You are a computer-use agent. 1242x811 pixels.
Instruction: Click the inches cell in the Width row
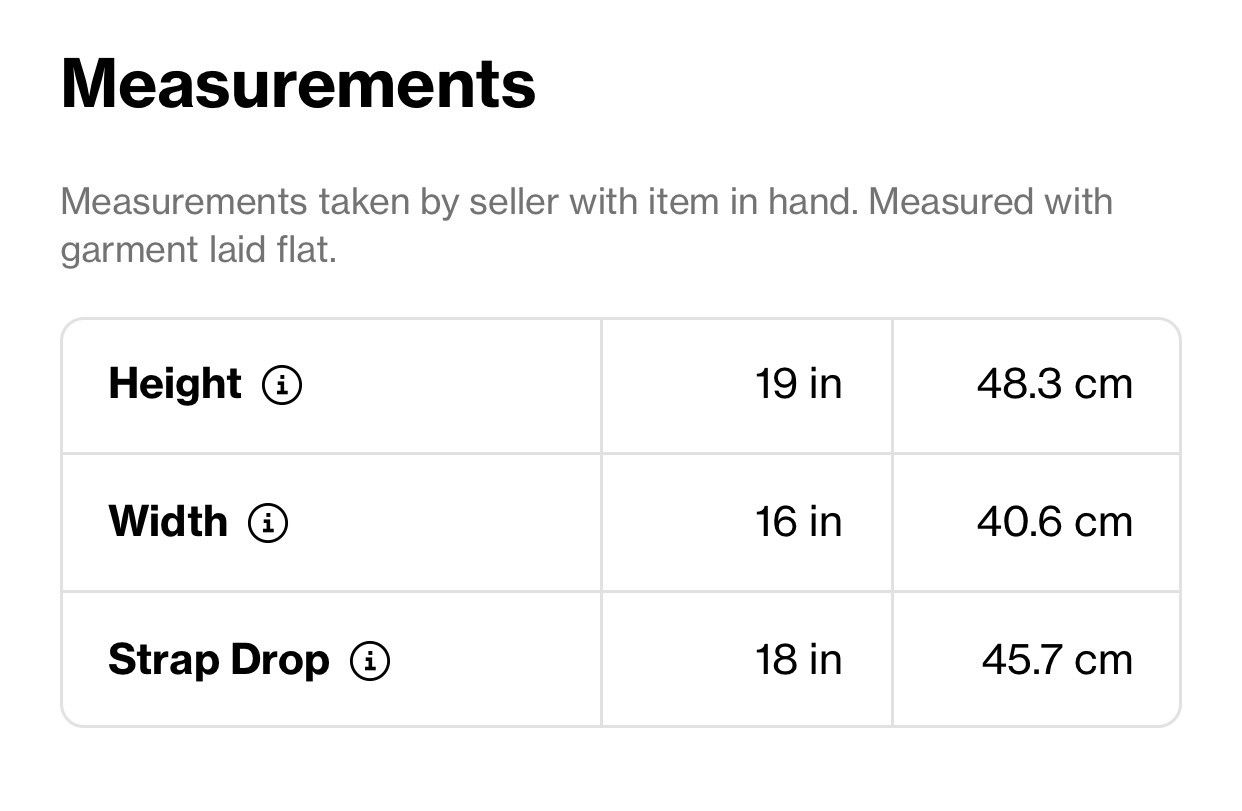[747, 522]
